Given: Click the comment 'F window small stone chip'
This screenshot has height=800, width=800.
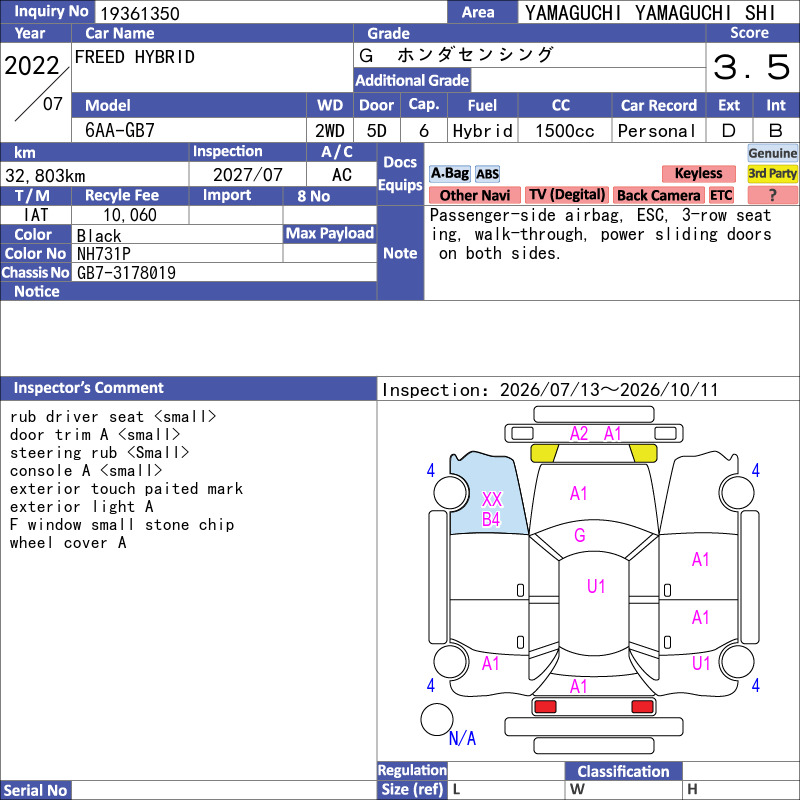Looking at the screenshot, I should (x=122, y=524).
